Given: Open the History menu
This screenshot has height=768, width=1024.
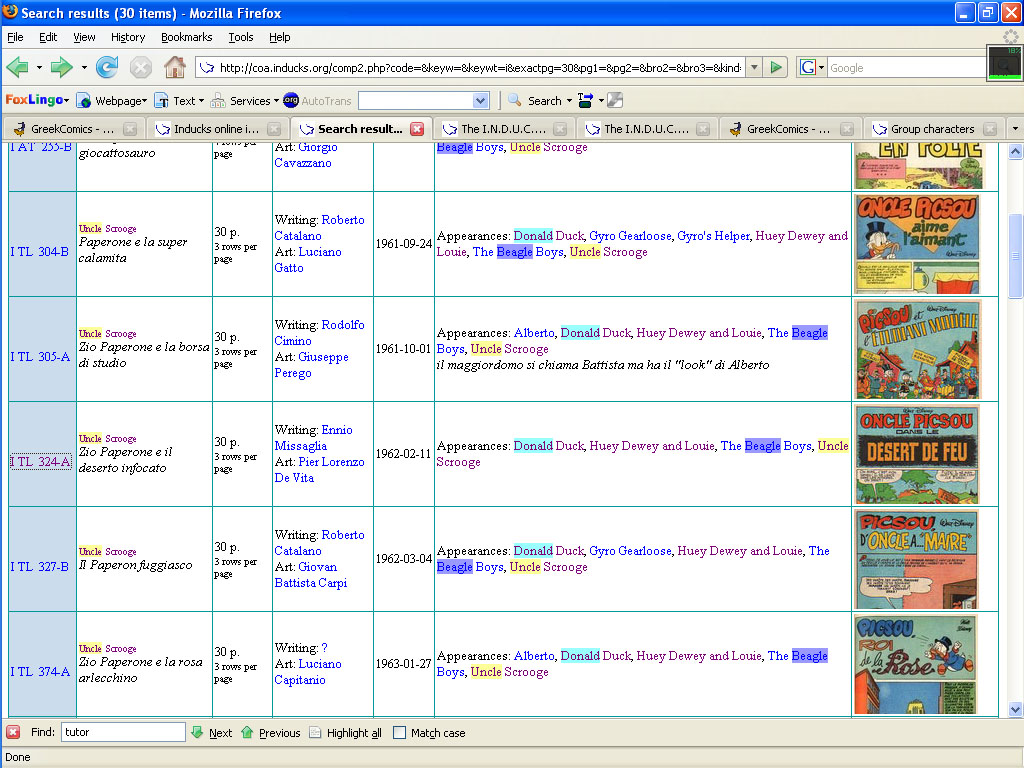Looking at the screenshot, I should (127, 37).
